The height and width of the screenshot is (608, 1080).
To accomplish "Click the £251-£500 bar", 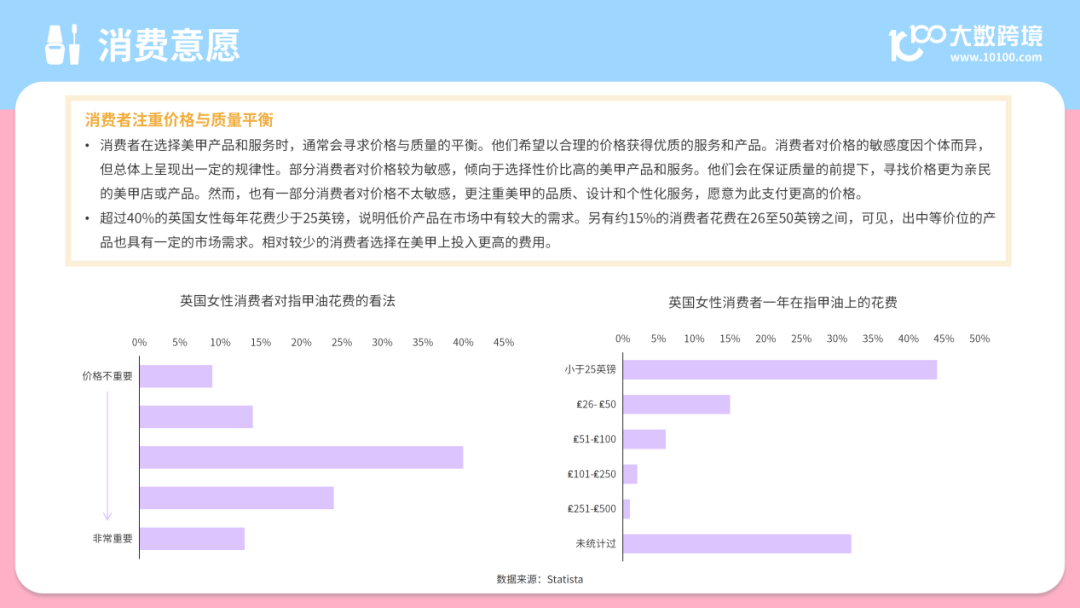I will pyautogui.click(x=627, y=509).
